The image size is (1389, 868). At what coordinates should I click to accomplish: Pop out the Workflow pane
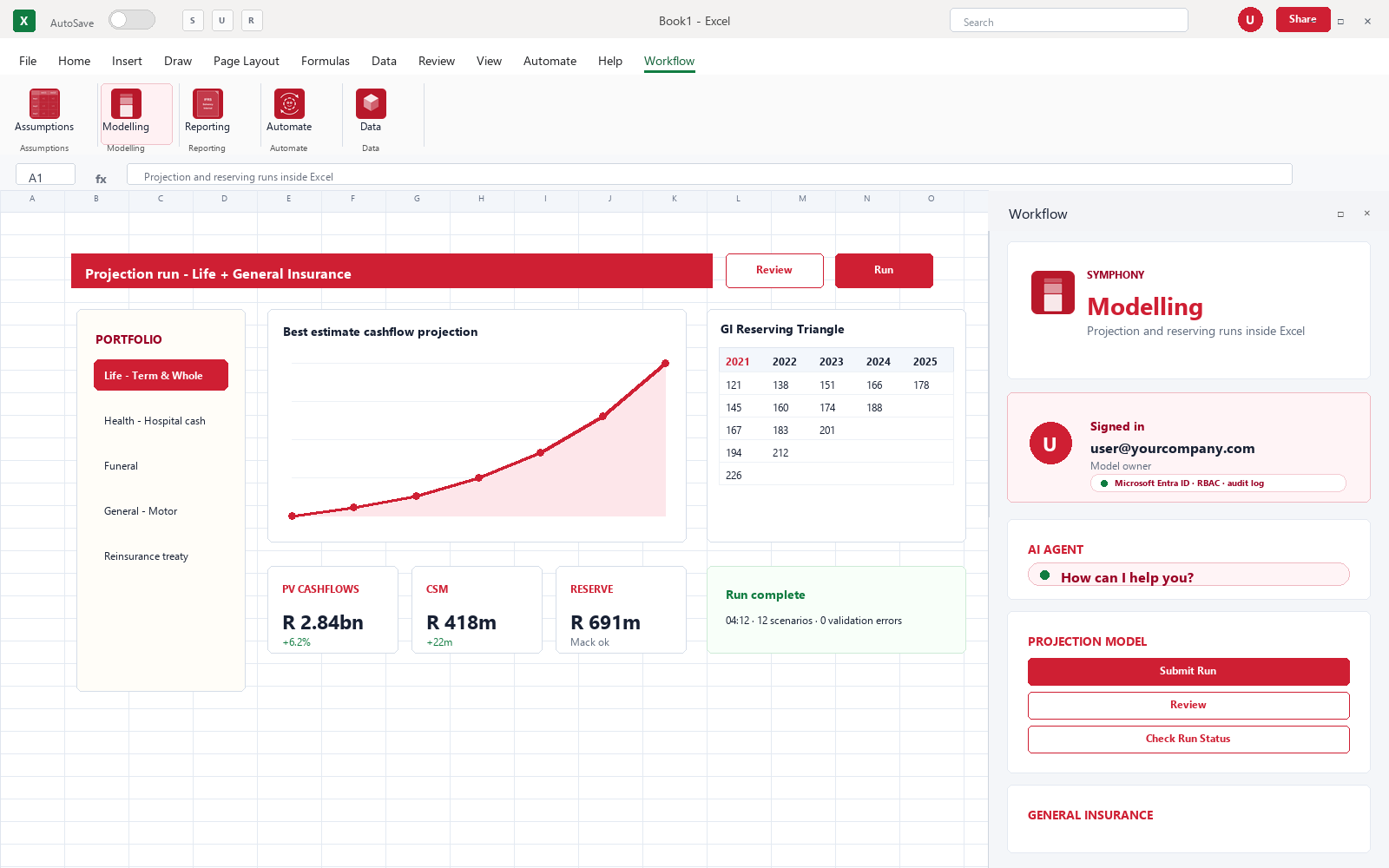(x=1340, y=214)
